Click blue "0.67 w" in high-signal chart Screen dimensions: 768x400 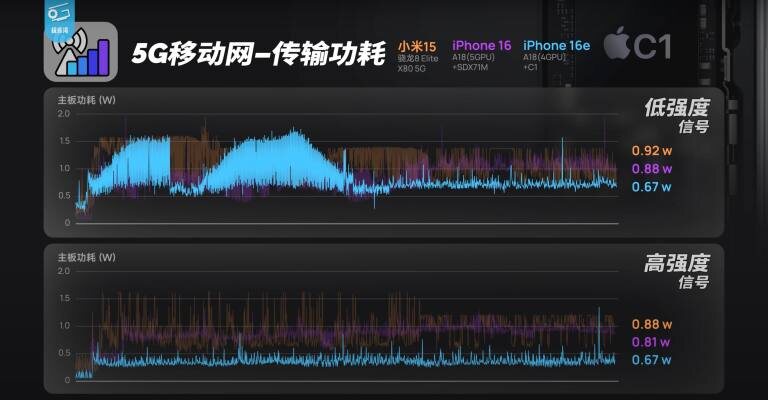[x=652, y=360]
